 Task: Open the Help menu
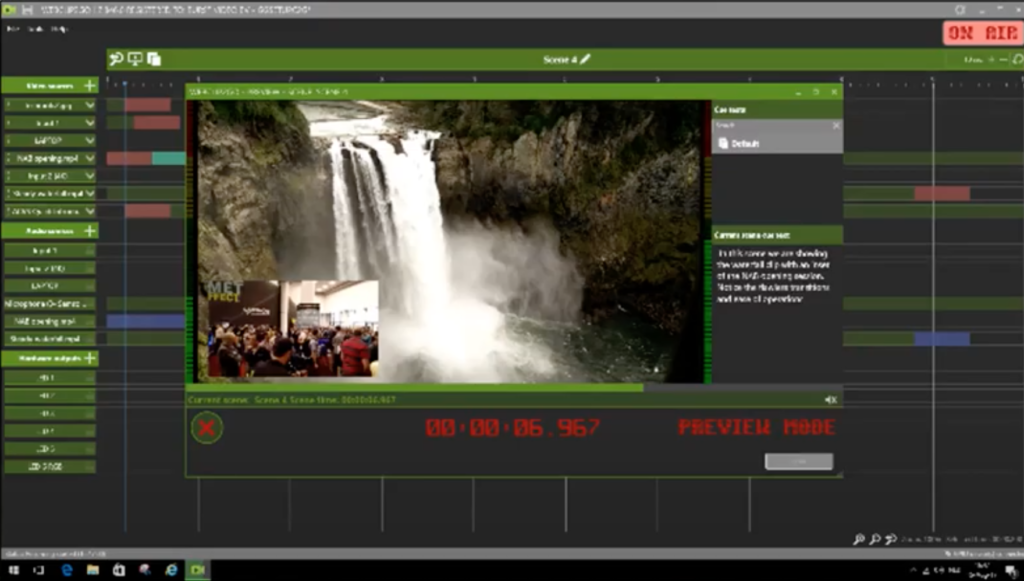click(59, 29)
